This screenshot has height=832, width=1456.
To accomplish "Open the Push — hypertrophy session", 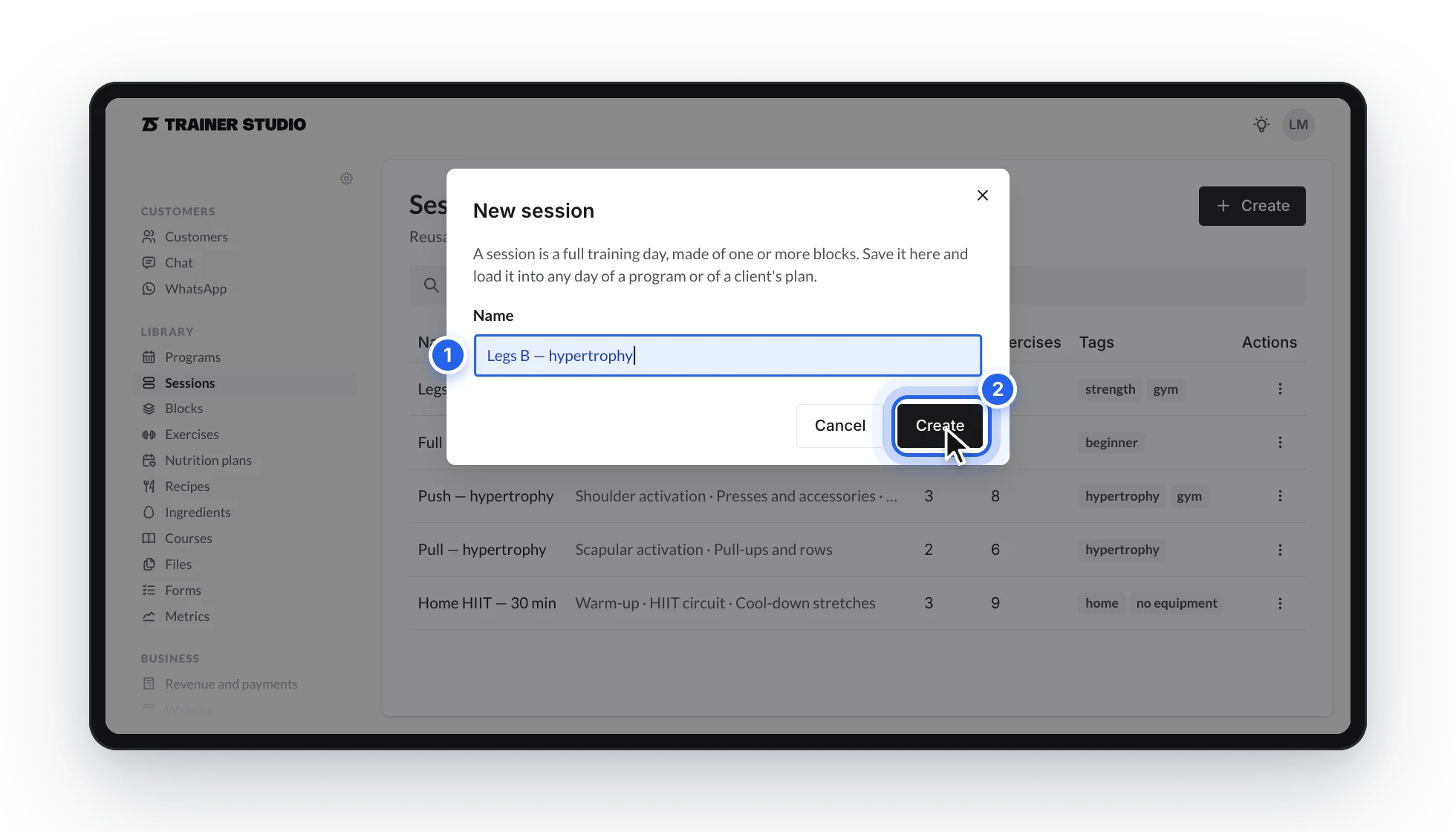I will [486, 496].
